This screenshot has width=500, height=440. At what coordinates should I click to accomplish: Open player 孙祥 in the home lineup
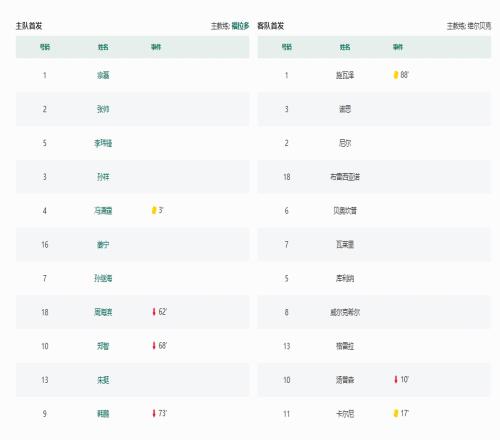click(x=103, y=177)
